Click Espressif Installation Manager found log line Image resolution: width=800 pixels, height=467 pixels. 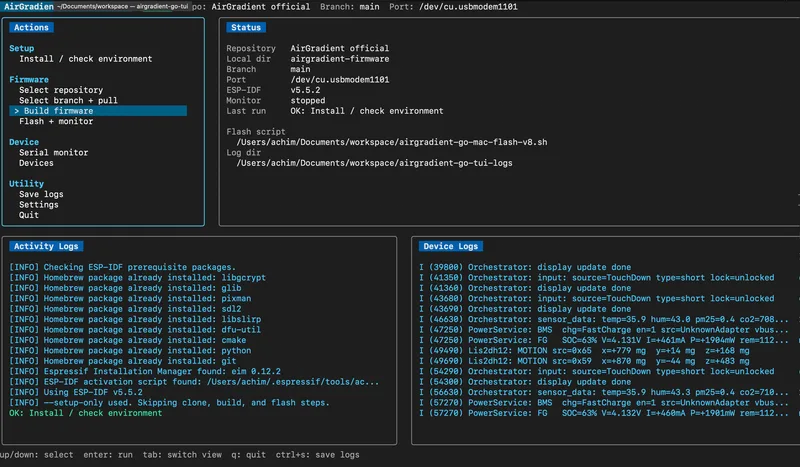pos(145,372)
